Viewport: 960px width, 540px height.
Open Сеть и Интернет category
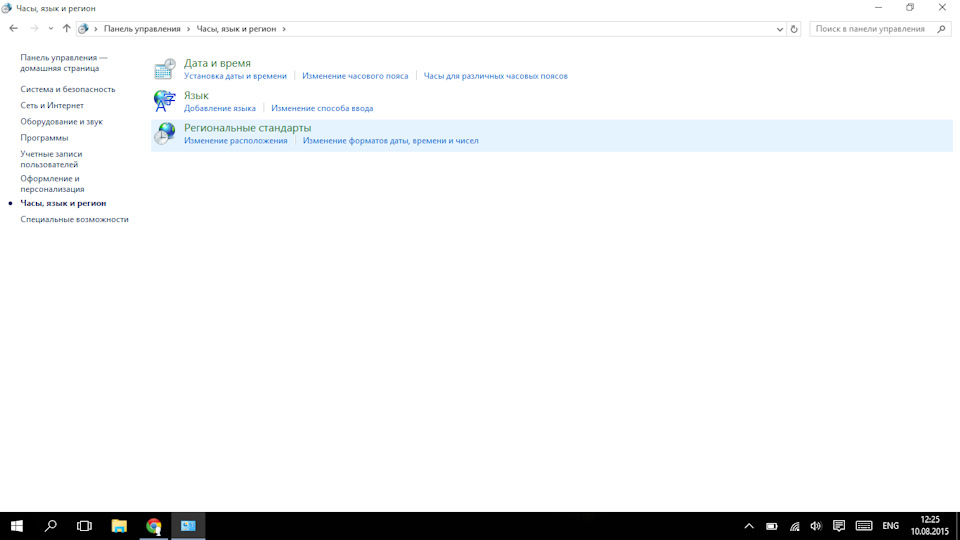52,105
